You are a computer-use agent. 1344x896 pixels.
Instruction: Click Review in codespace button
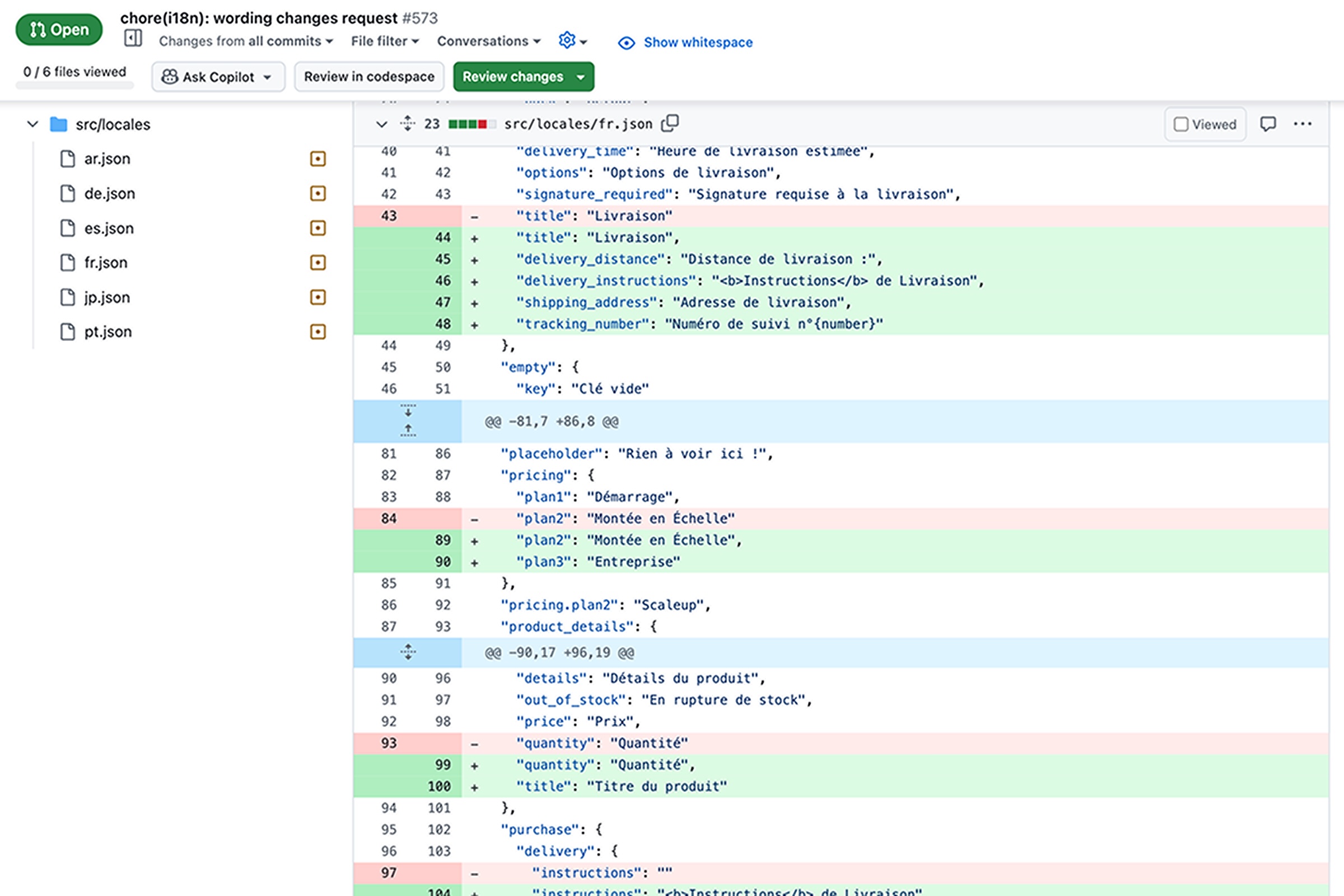(x=368, y=77)
